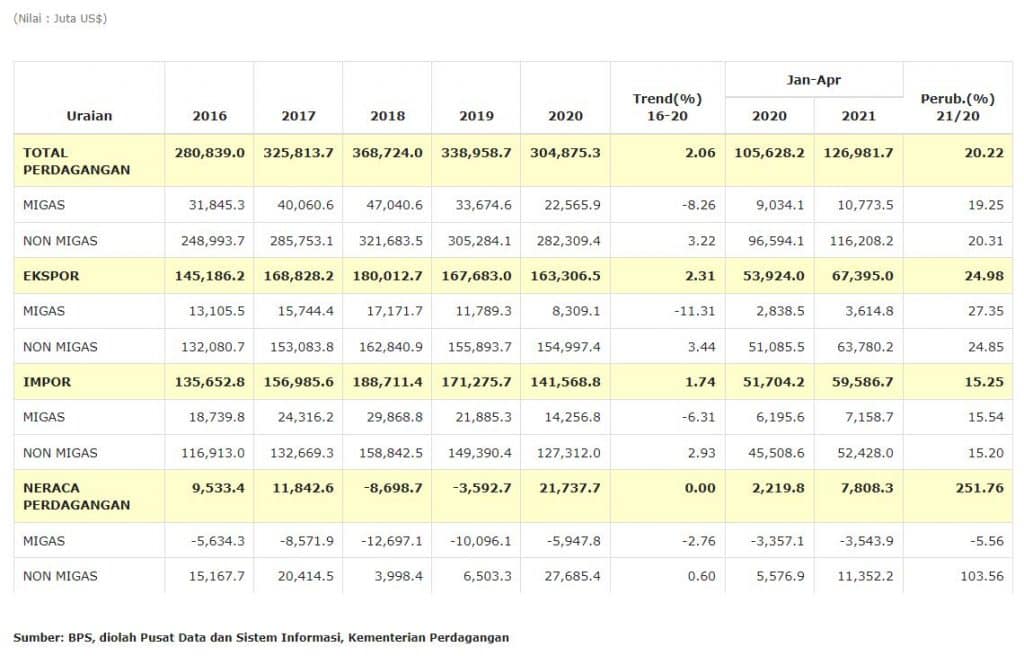Image resolution: width=1024 pixels, height=656 pixels.
Task: Click the Uraian column header
Action: pyautogui.click(x=89, y=115)
